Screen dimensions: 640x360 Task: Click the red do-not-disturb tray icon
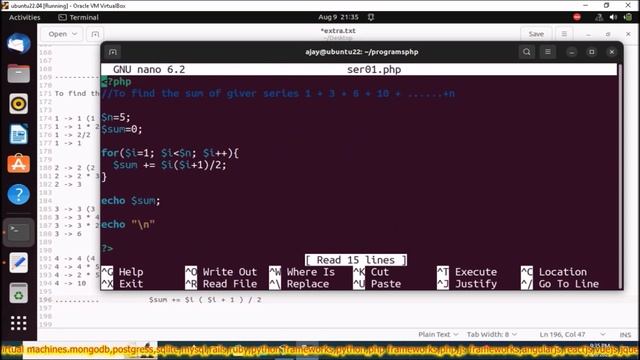click(x=577, y=17)
